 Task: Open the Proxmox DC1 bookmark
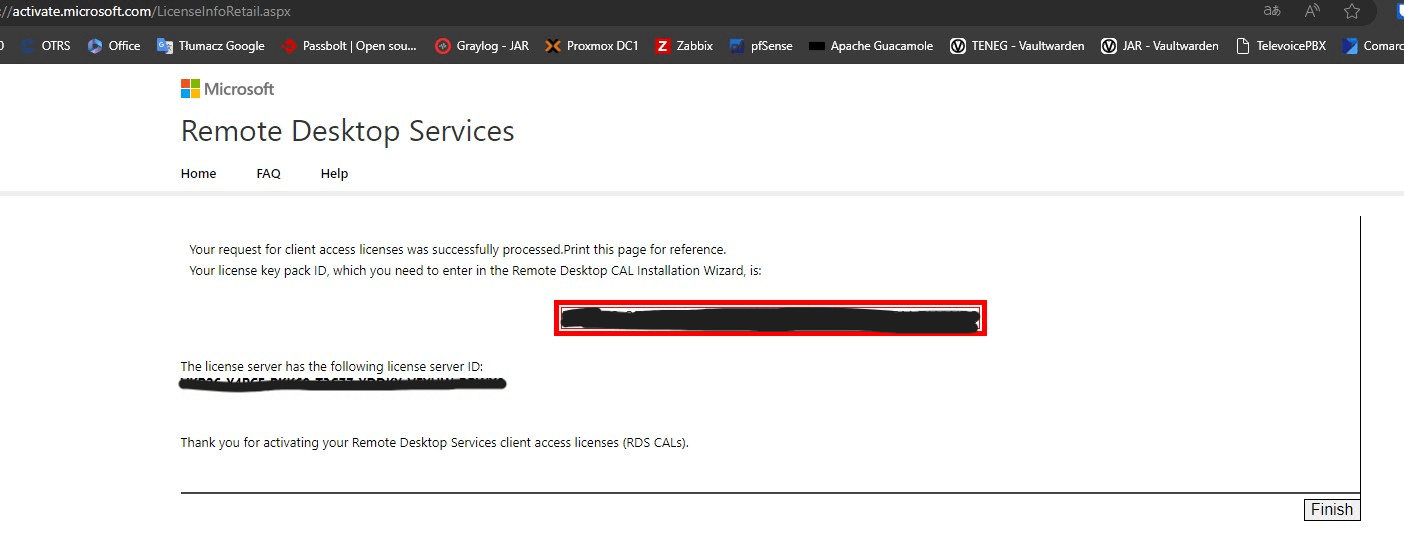click(x=592, y=45)
